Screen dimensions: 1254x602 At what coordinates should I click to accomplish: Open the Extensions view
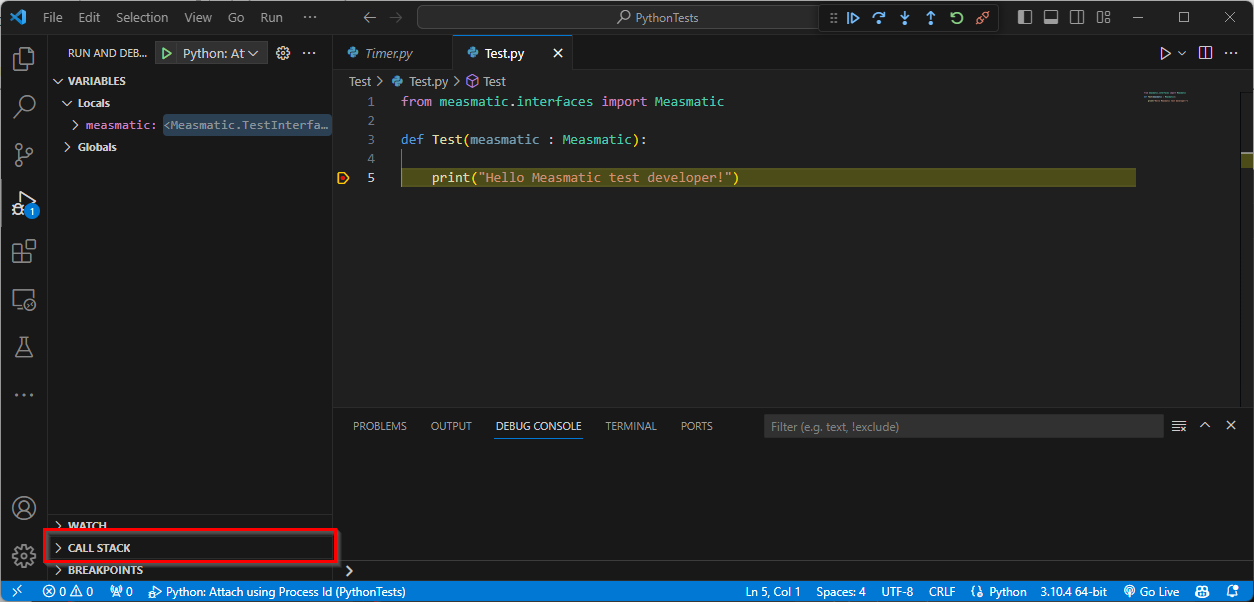point(24,251)
